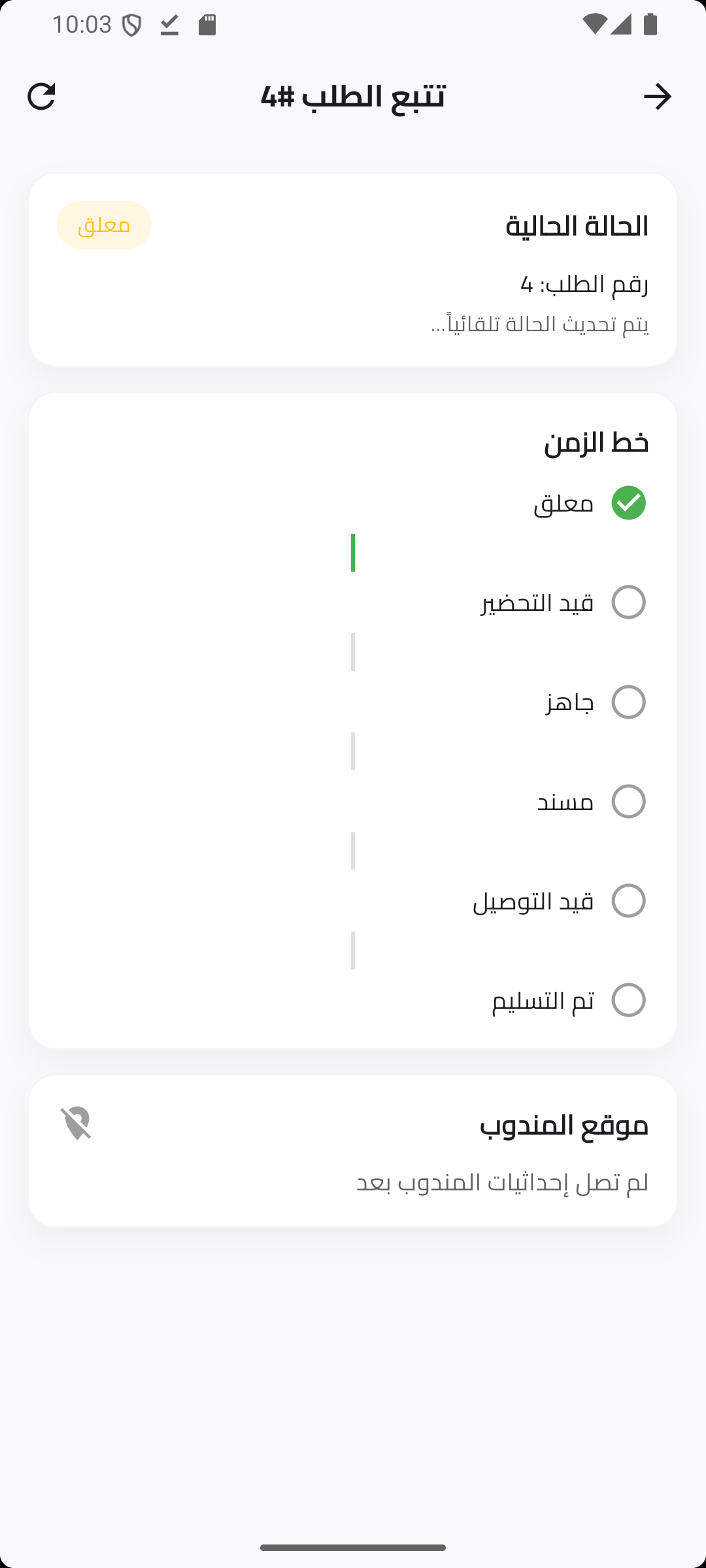Image resolution: width=706 pixels, height=1568 pixels.
Task: Tap the download-done icon in status bar
Action: (169, 25)
